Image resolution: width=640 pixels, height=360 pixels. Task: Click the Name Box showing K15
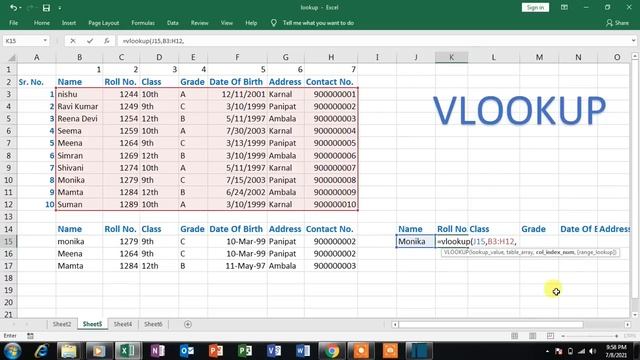pos(22,41)
